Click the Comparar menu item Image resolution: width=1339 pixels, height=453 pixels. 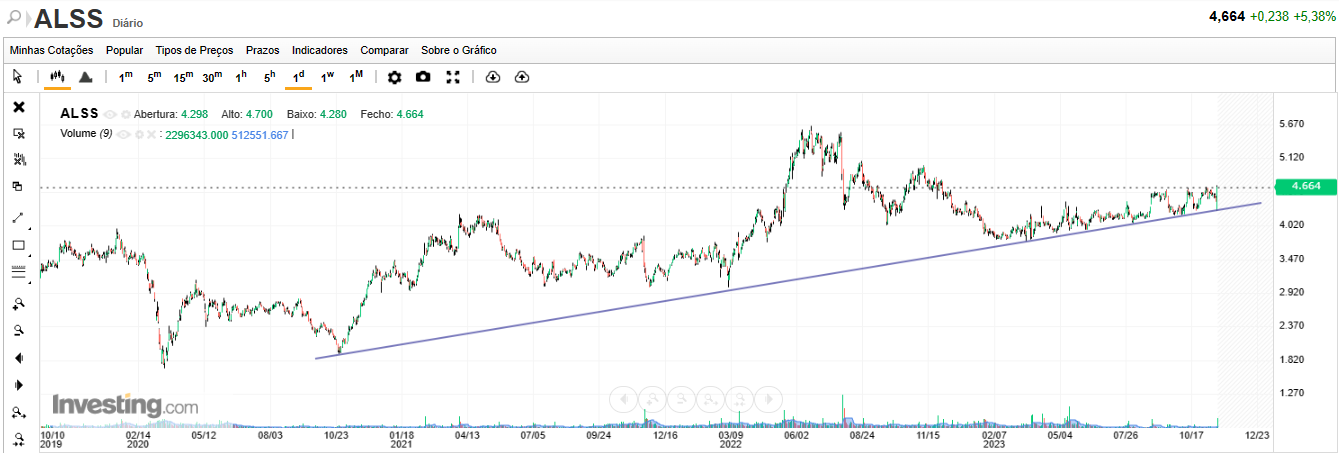point(384,50)
